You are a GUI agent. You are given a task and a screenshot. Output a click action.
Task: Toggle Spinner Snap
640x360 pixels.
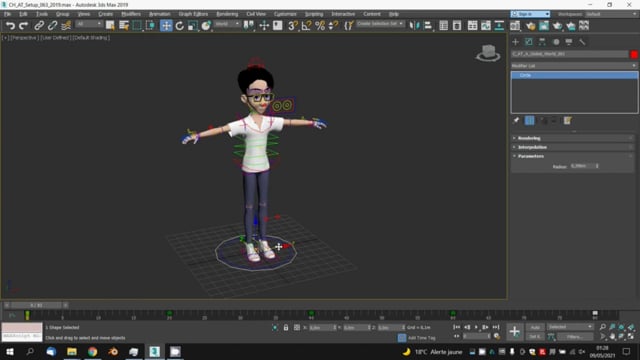(x=333, y=26)
